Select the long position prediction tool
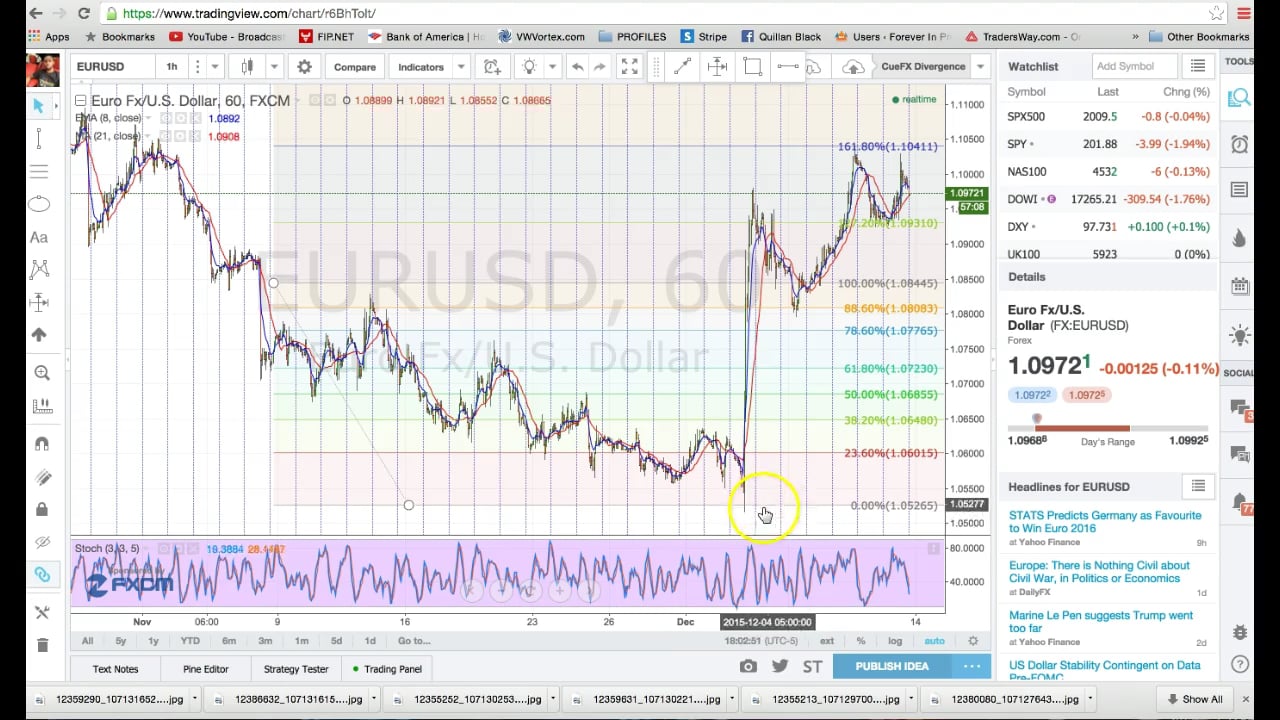The image size is (1280, 720). pyautogui.click(x=39, y=302)
